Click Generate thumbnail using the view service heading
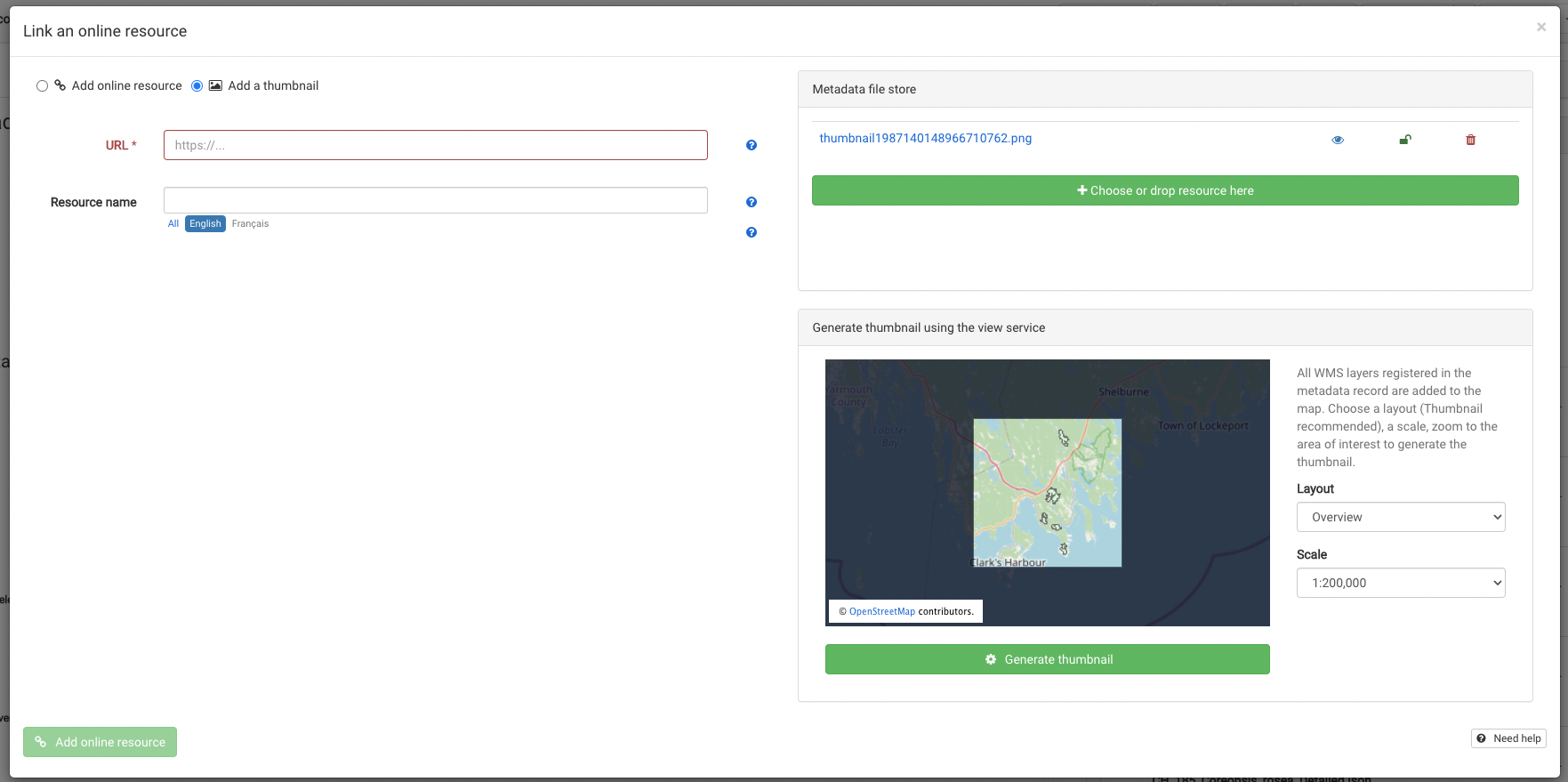1568x782 pixels. (929, 327)
